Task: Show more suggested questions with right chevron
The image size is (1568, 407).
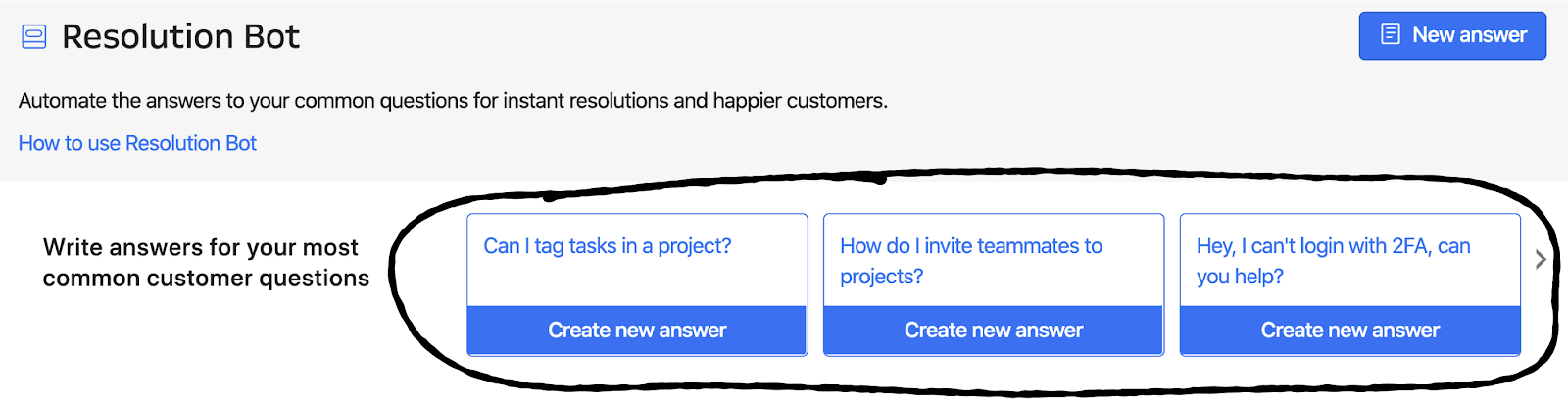Action: [x=1541, y=259]
